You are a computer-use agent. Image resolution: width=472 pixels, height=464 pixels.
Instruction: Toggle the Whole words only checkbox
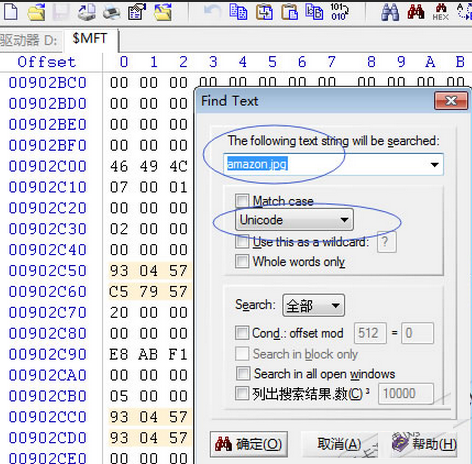click(242, 261)
